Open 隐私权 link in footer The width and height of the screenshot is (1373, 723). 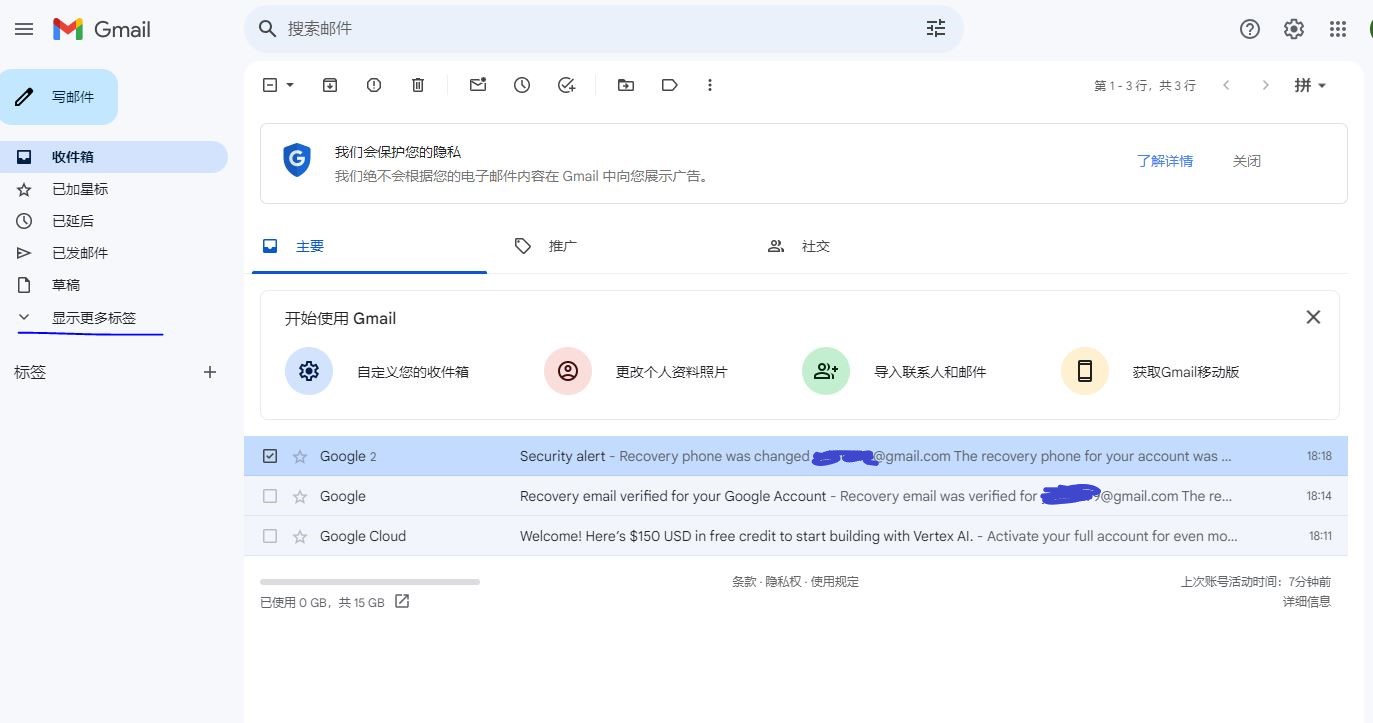[783, 582]
